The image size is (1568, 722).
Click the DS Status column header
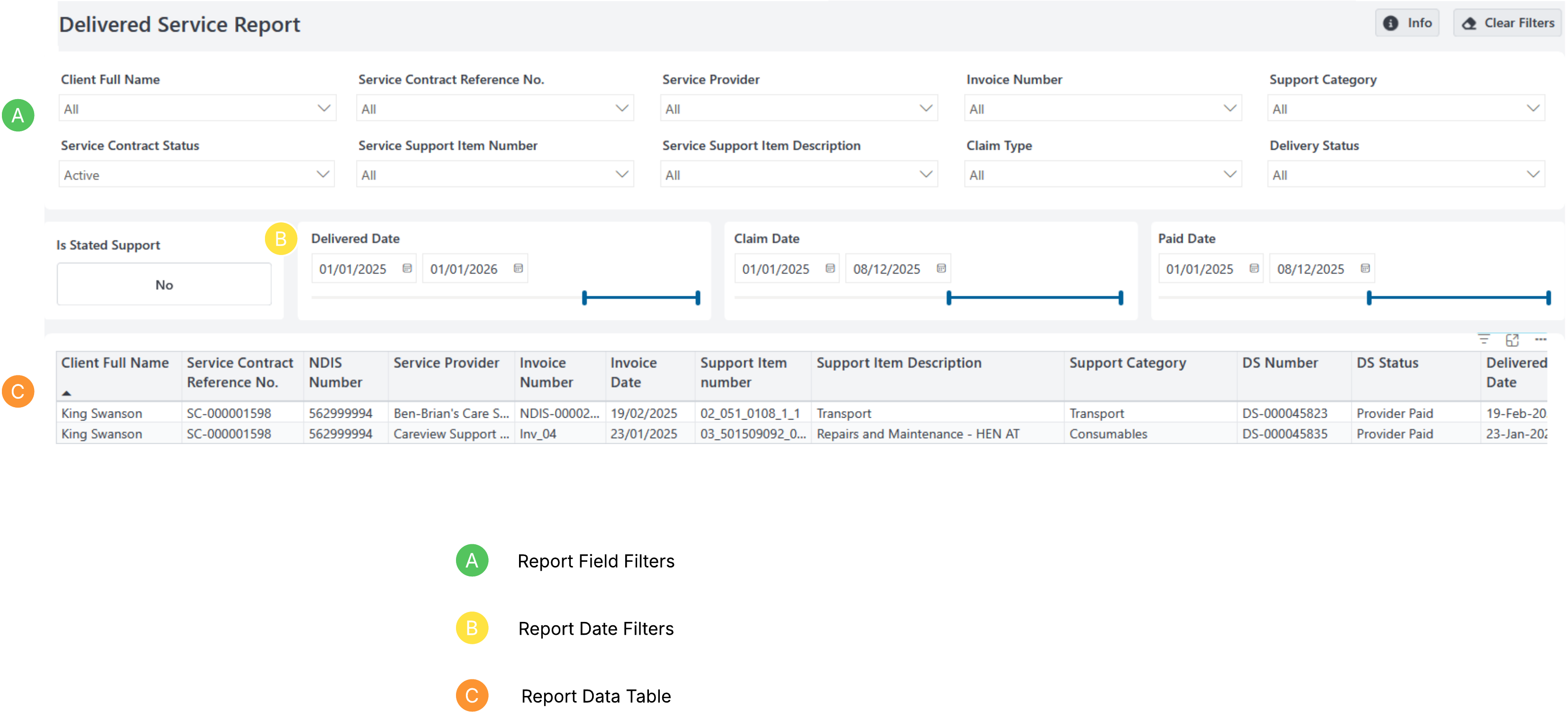click(x=1387, y=363)
